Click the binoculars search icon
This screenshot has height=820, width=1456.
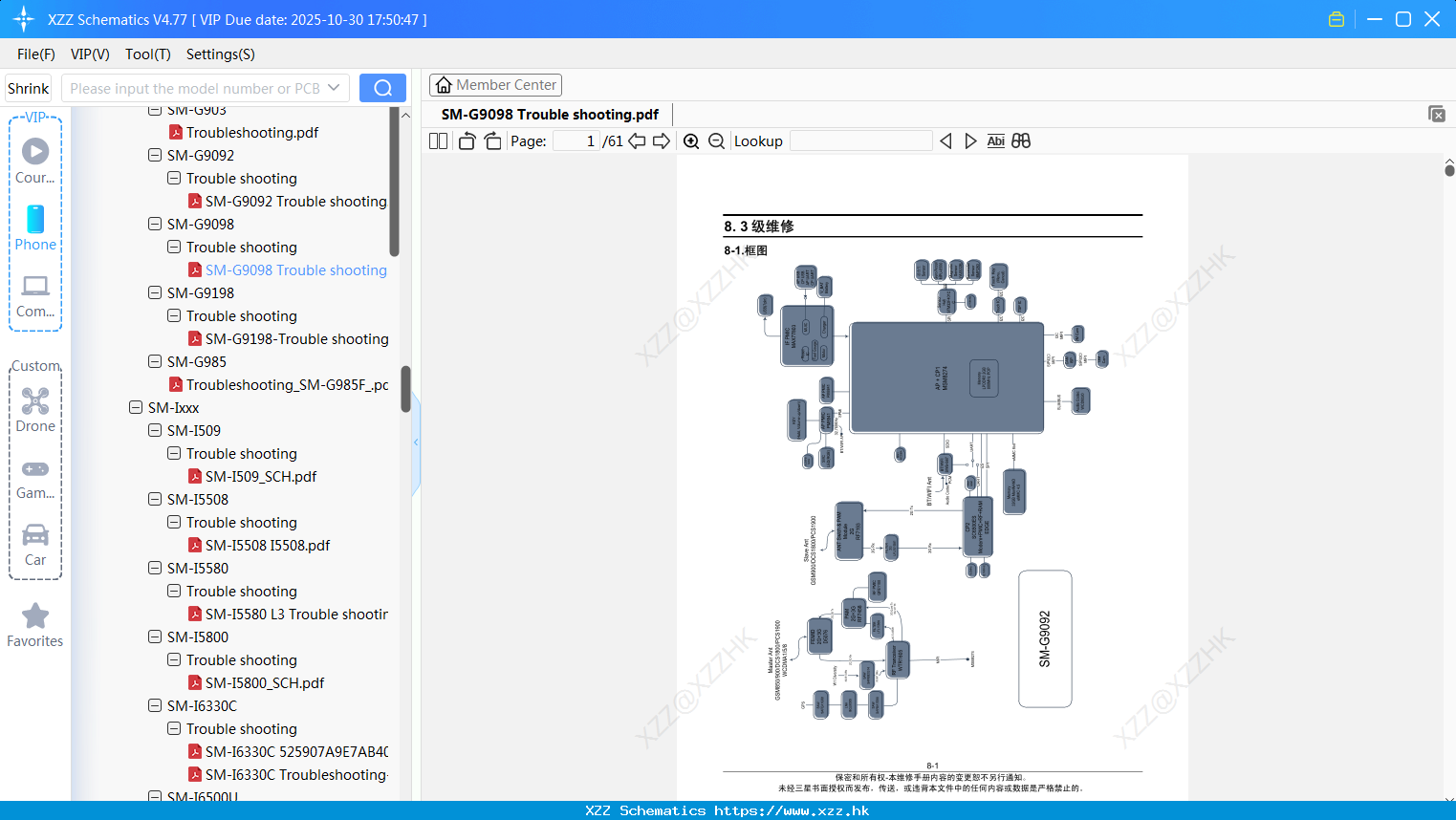1021,141
